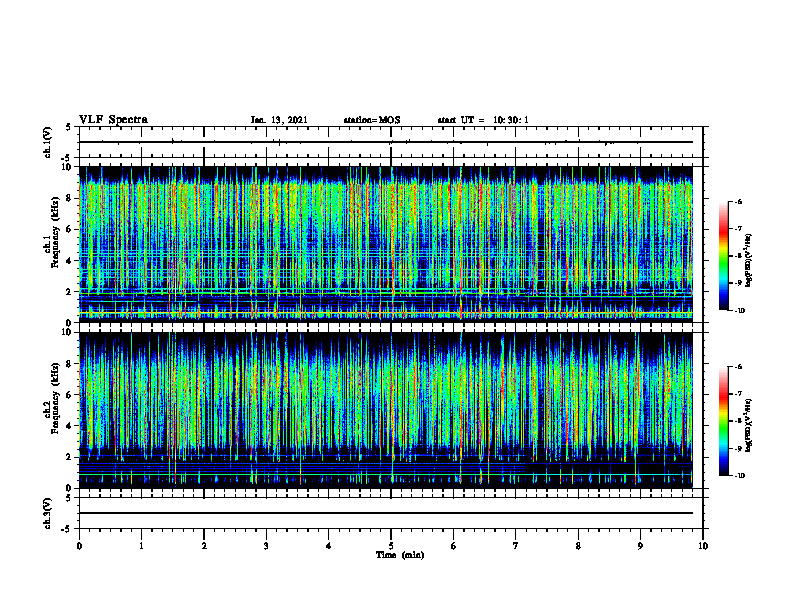The height and width of the screenshot is (612, 792).
Task: Click the "10" tick on the time axis
Action: (x=703, y=546)
